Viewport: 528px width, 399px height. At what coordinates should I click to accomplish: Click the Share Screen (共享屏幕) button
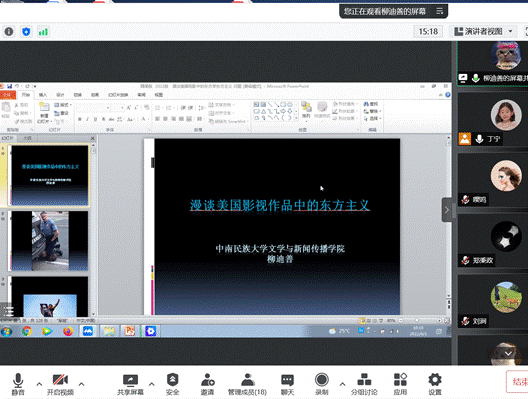point(130,384)
